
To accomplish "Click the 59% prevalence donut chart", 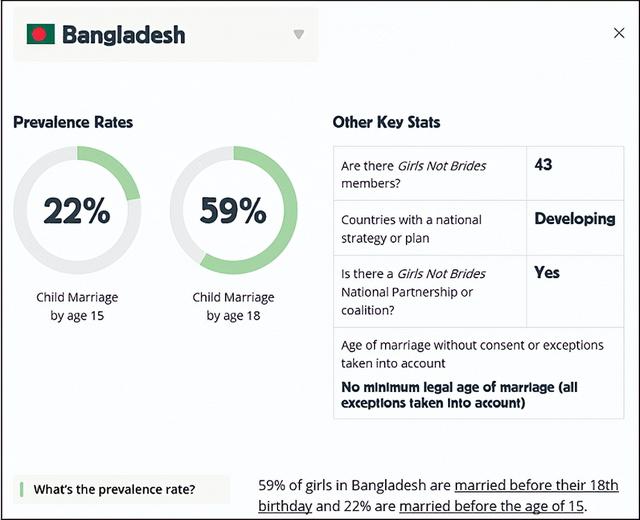I will [233, 210].
